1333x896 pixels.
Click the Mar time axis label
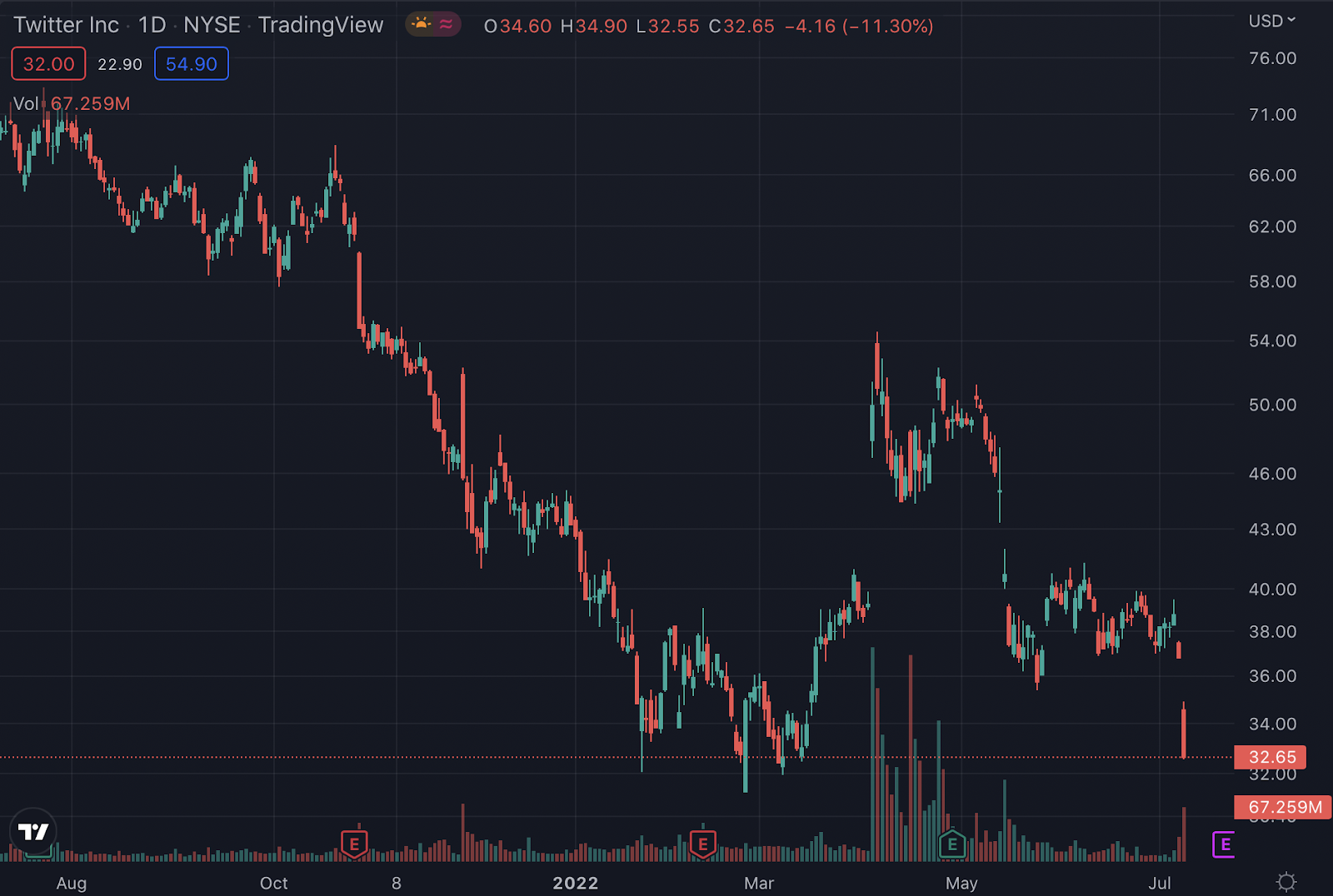759,884
